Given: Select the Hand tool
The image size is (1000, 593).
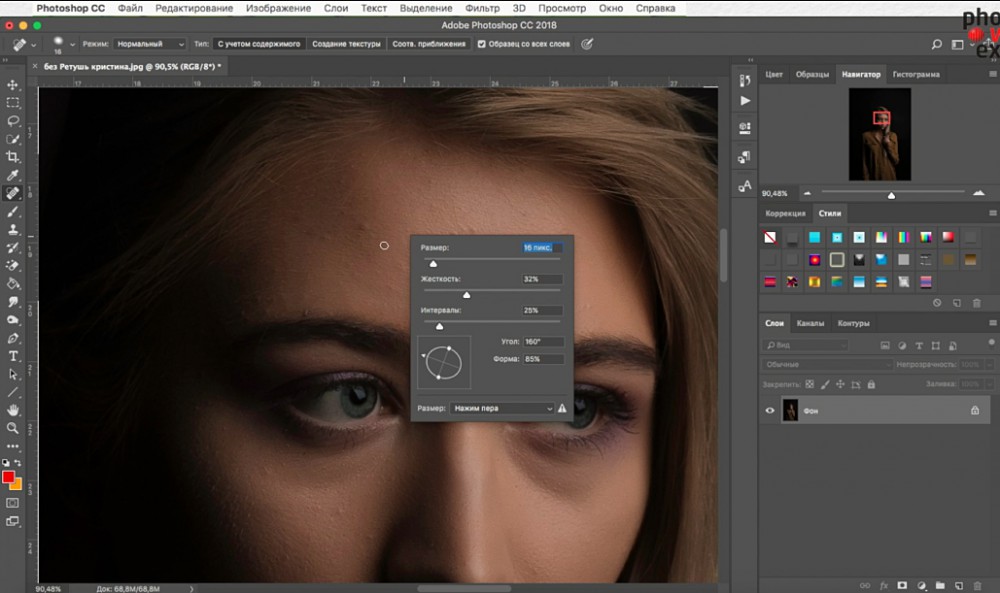Looking at the screenshot, I should tap(13, 410).
